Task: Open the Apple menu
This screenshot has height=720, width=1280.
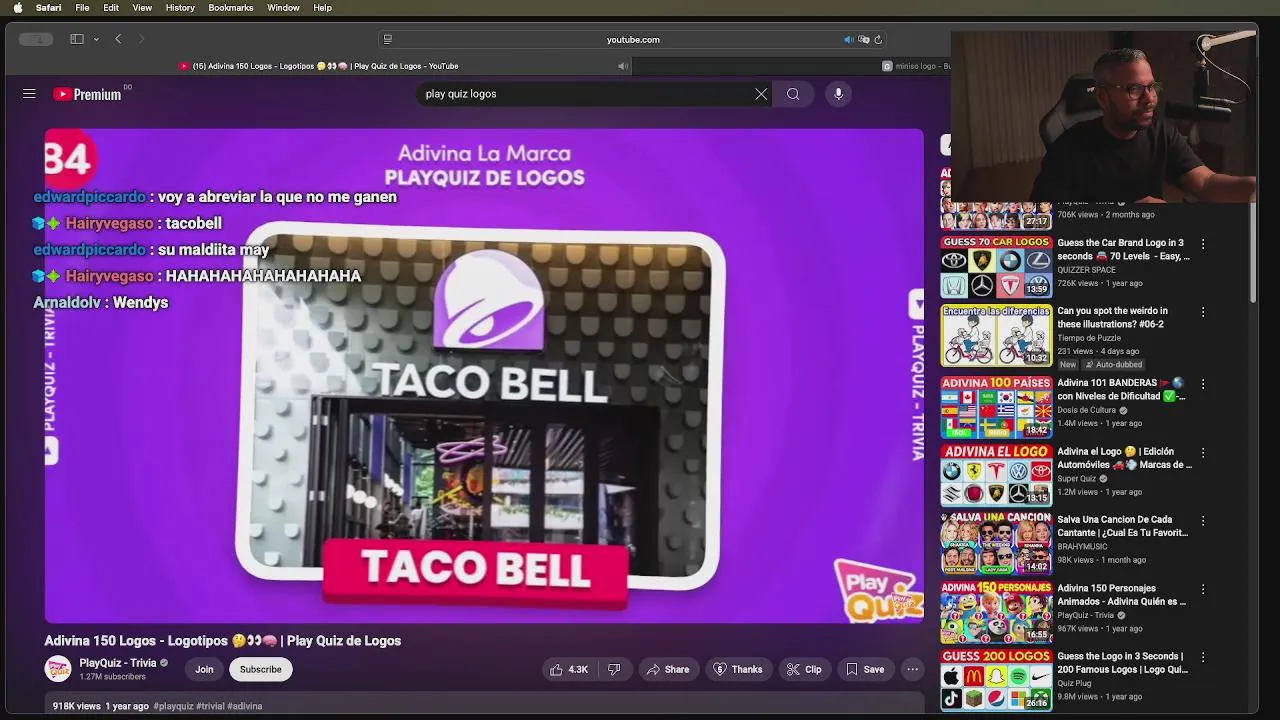Action: click(17, 7)
